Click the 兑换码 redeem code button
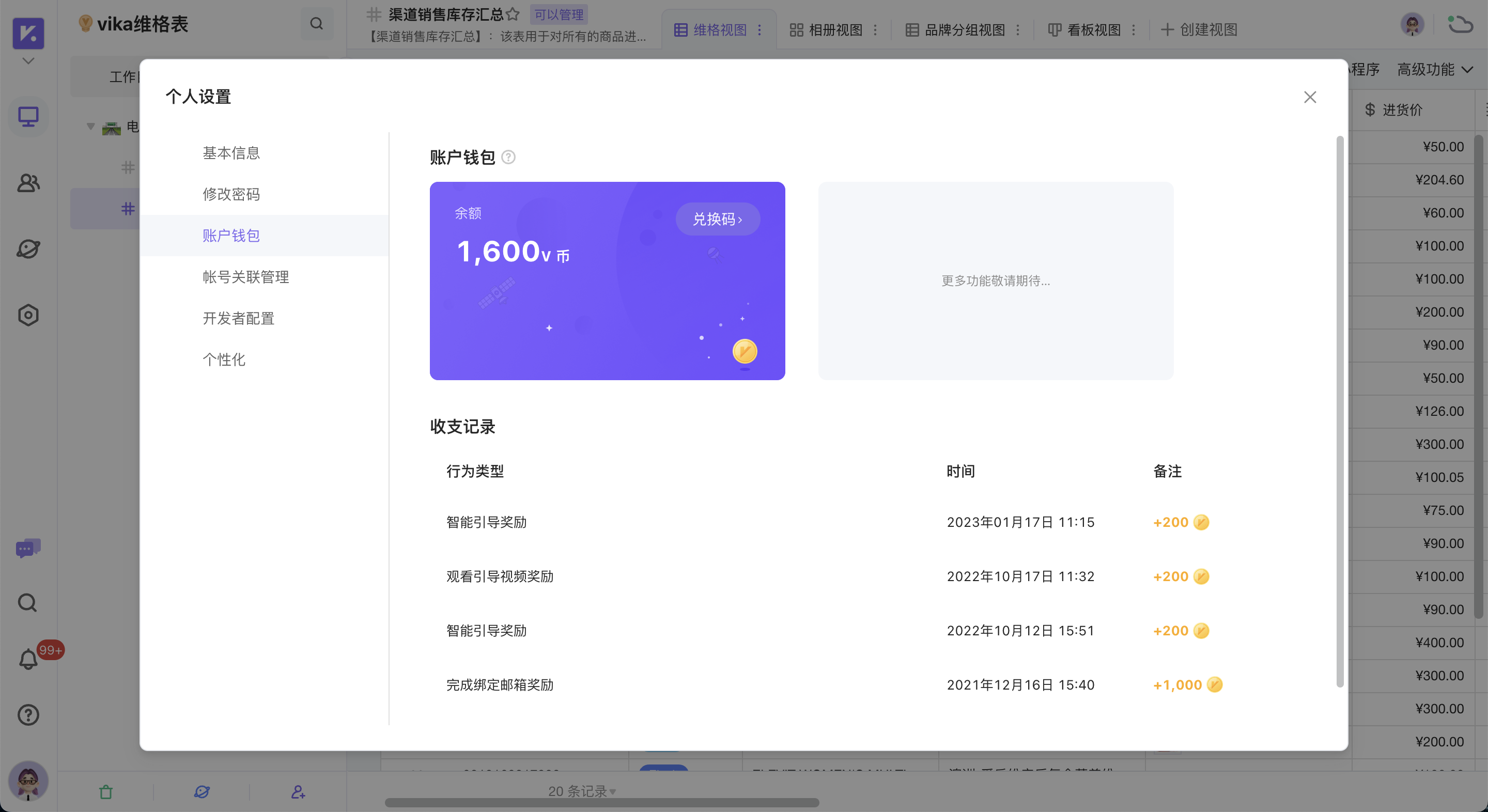 click(718, 219)
